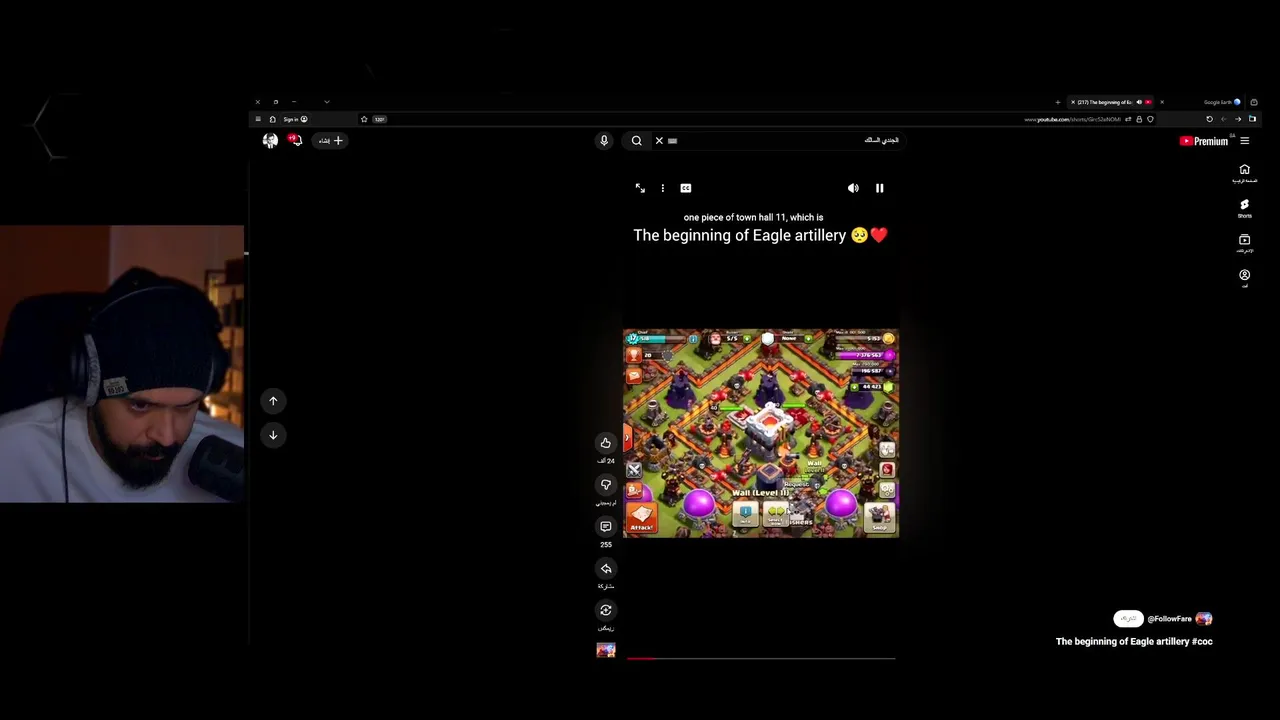1280x720 pixels.
Task: Bookmark this page with the star
Action: (364, 119)
